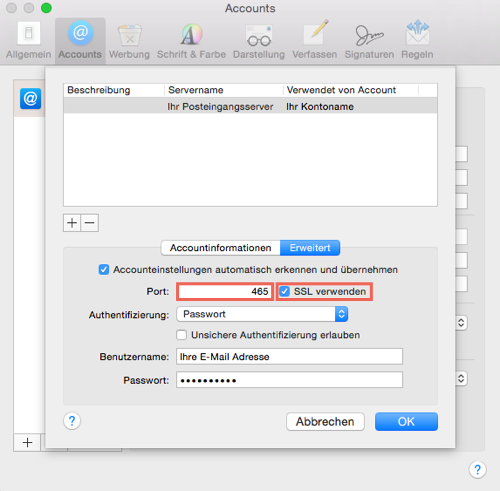Cancel the dialog with Abbrechen
This screenshot has width=500, height=491.
tap(325, 422)
